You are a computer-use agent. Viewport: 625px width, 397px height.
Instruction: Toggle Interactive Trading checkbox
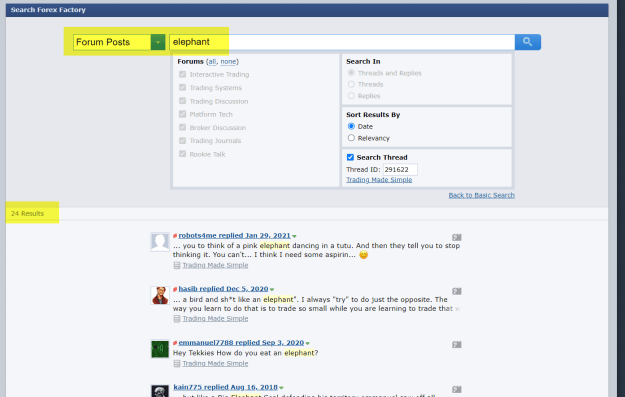pos(183,74)
